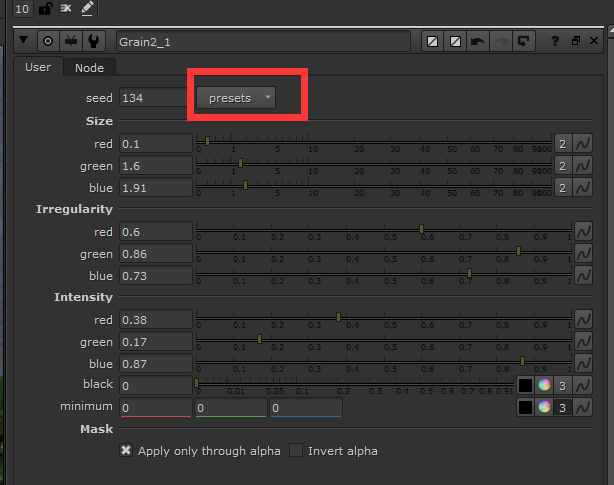Click the seed value field
This screenshot has width=614, height=485.
coord(153,97)
